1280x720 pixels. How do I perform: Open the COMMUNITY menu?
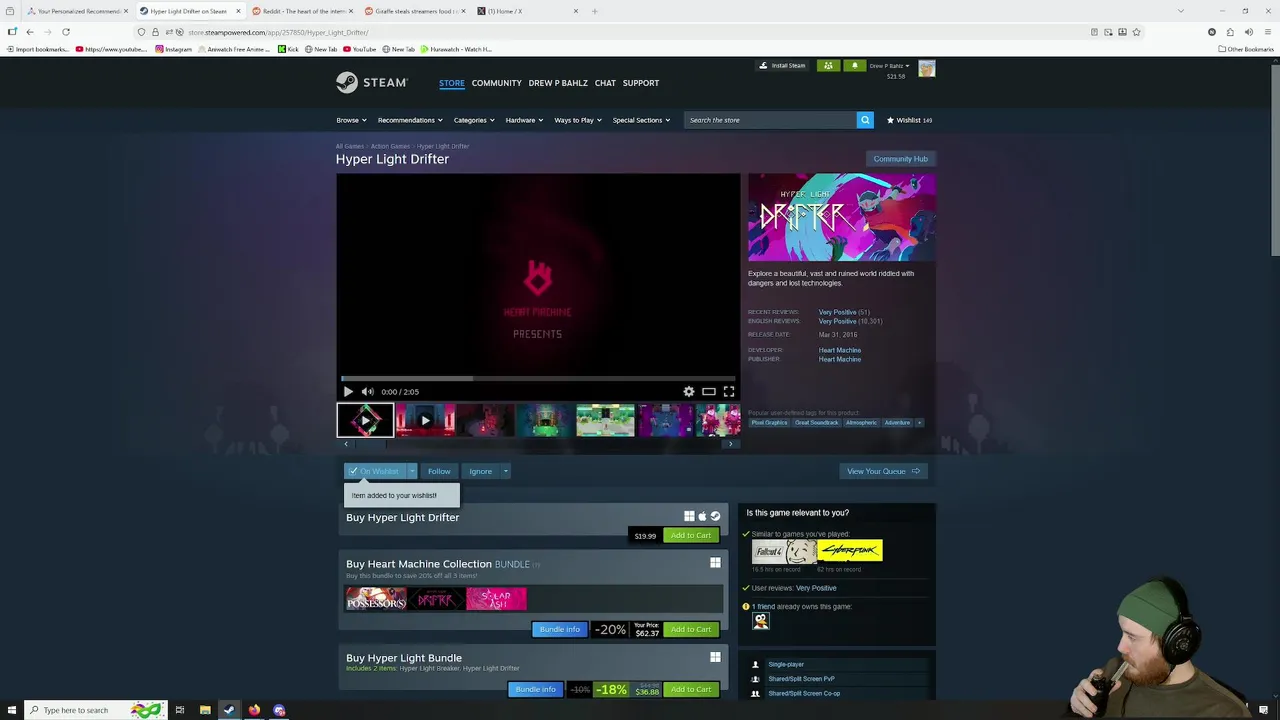tap(497, 83)
